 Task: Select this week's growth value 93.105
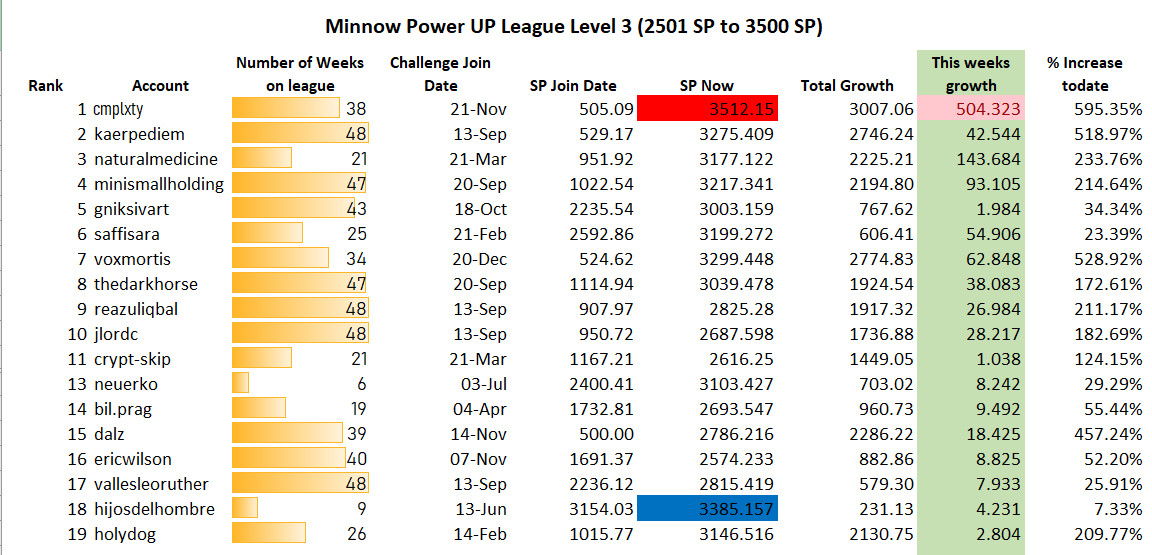pos(993,185)
